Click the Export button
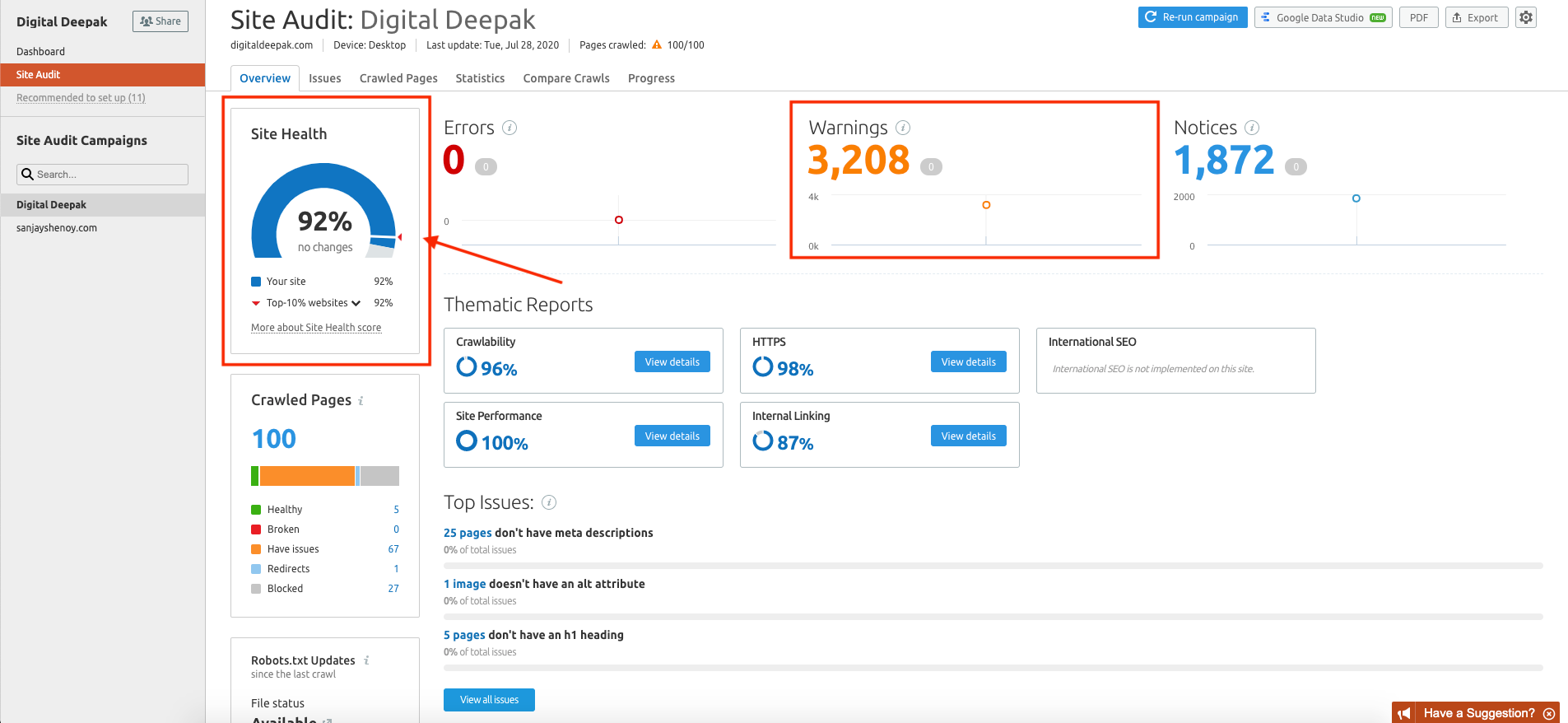The height and width of the screenshot is (723, 1568). tap(1477, 17)
